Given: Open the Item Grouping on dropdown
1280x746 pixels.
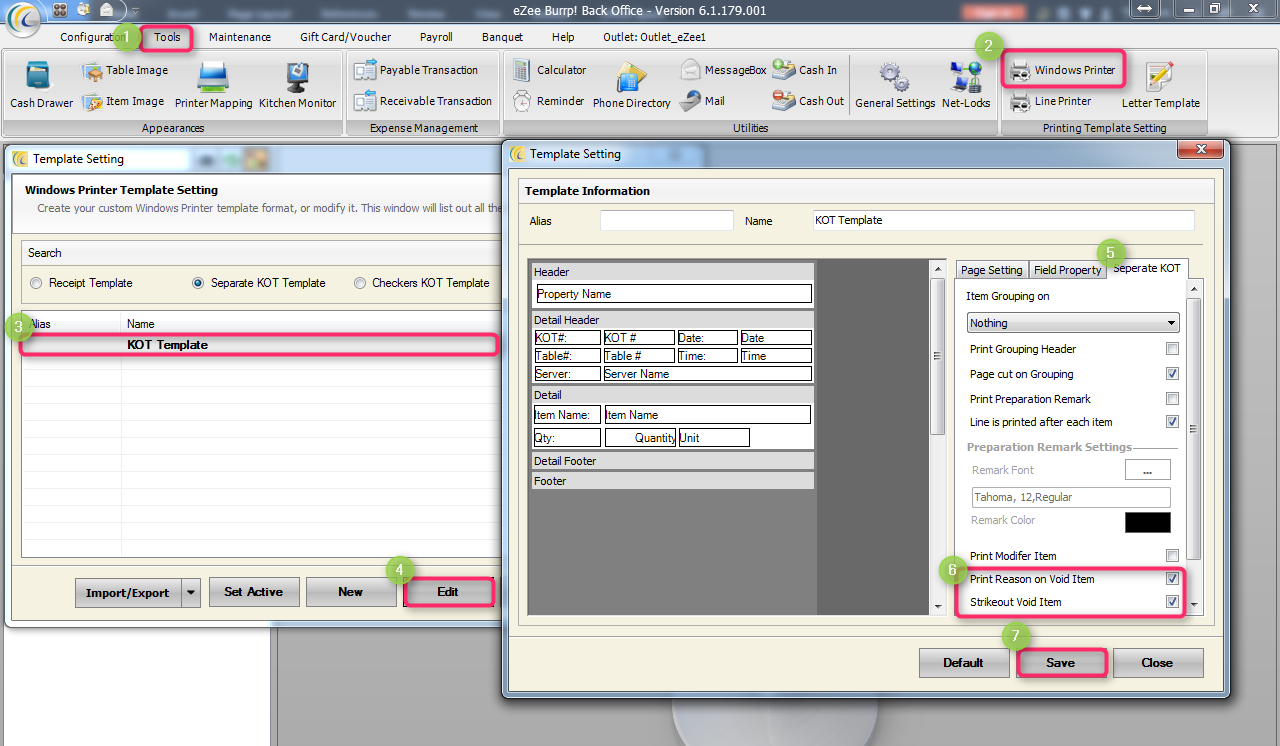Looking at the screenshot, I should [1073, 323].
